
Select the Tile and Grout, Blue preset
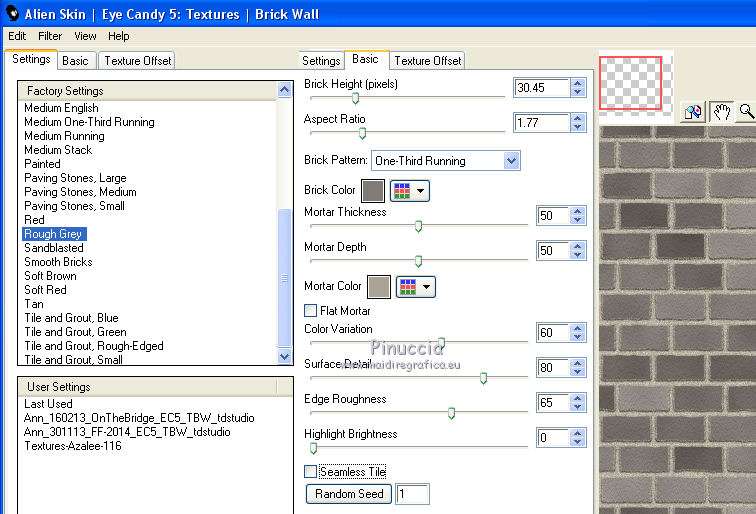(x=71, y=317)
